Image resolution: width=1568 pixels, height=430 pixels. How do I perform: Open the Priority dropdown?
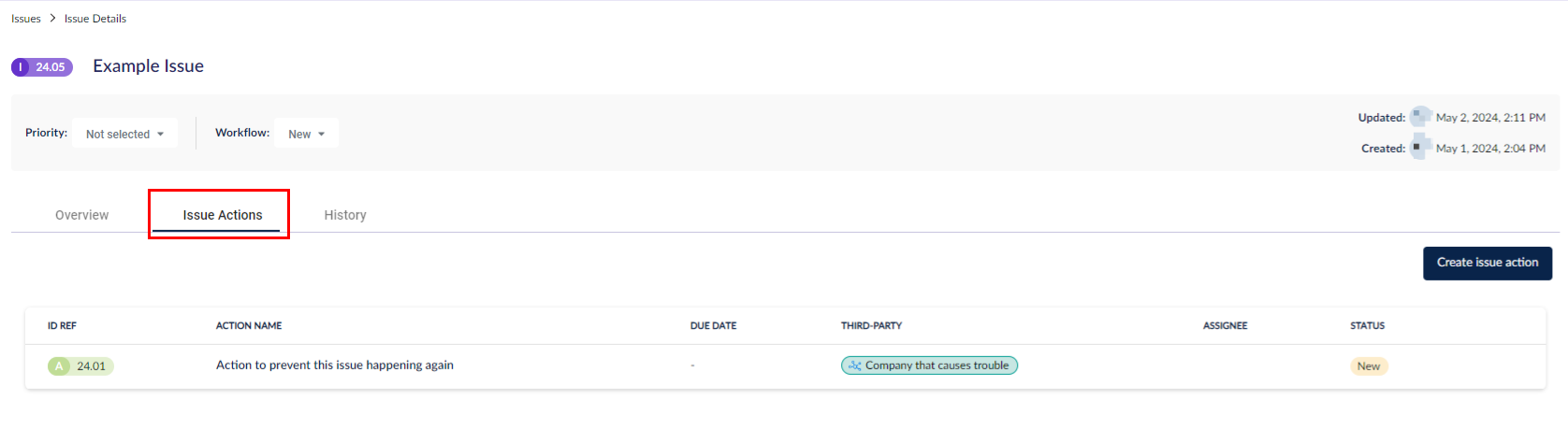125,134
